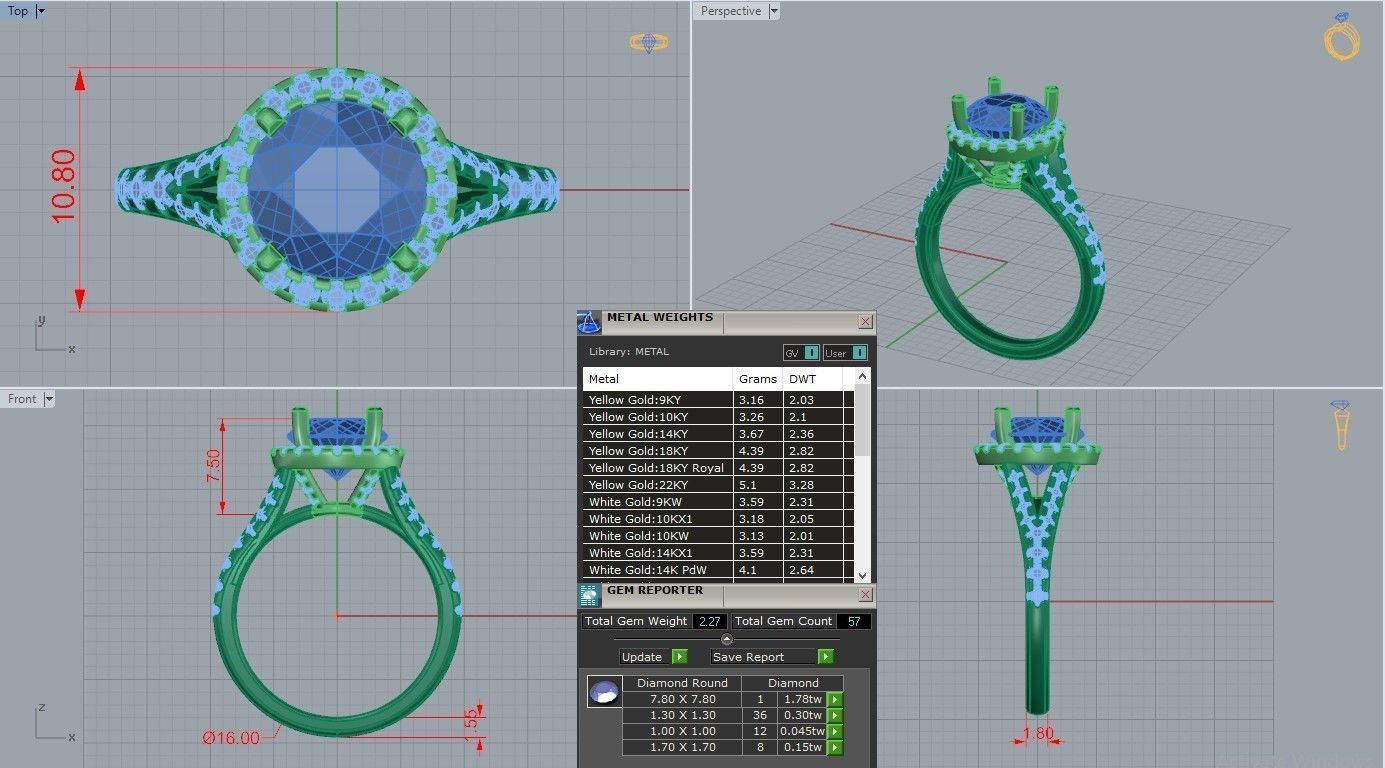
Task: Select the Yellow Gold:22KY row
Action: pyautogui.click(x=718, y=485)
